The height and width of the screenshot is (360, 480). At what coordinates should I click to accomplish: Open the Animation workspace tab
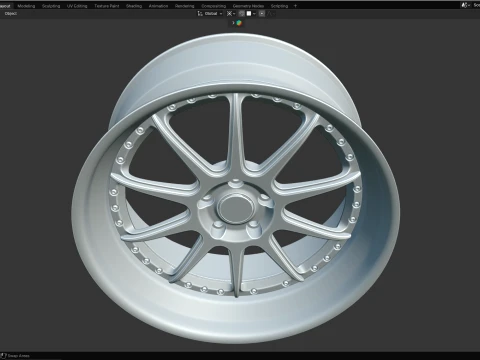(158, 6)
